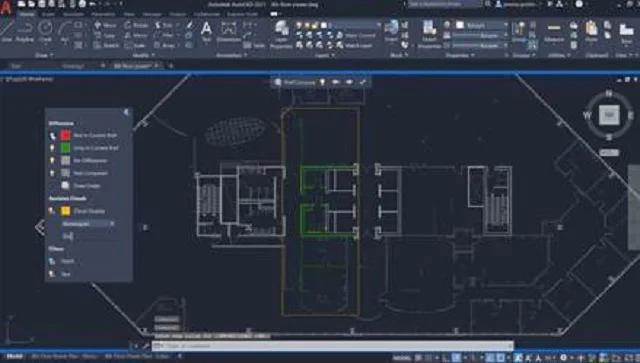Viewport: 640px width, 363px height.
Task: Toggle Revision Clouds display bulb
Action: click(x=52, y=211)
